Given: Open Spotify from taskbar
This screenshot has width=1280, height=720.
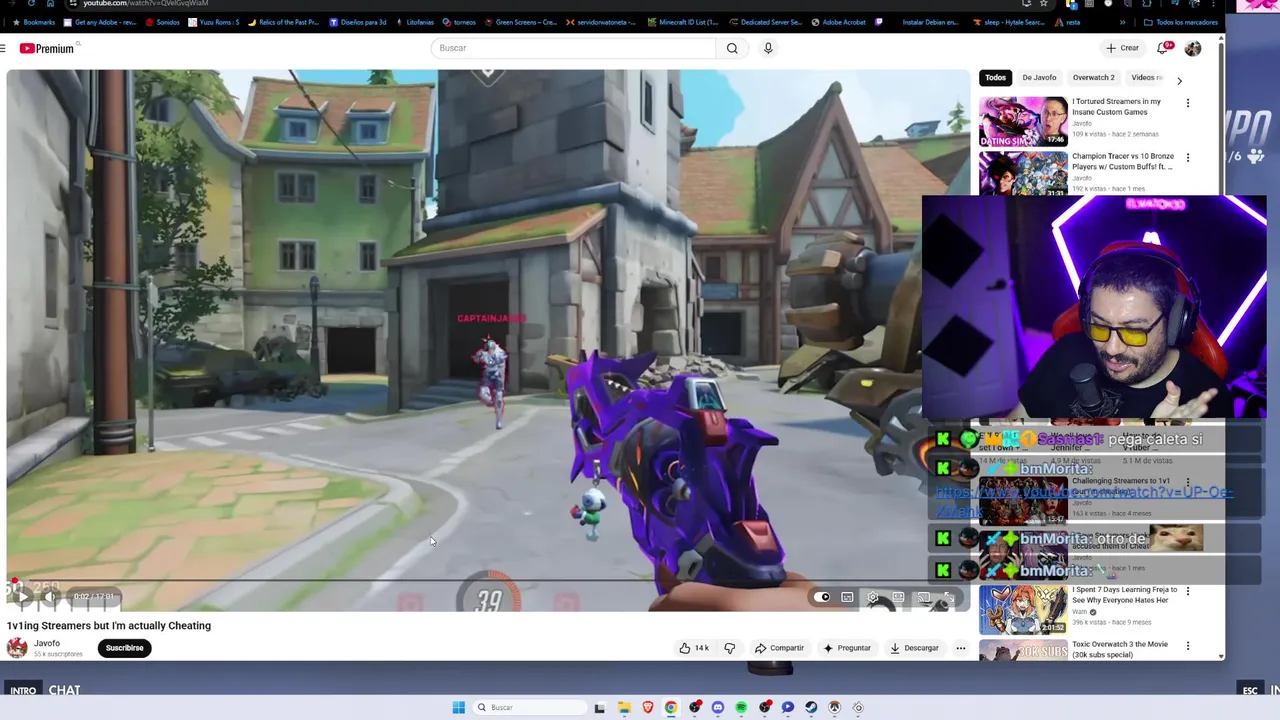Looking at the screenshot, I should (x=741, y=707).
